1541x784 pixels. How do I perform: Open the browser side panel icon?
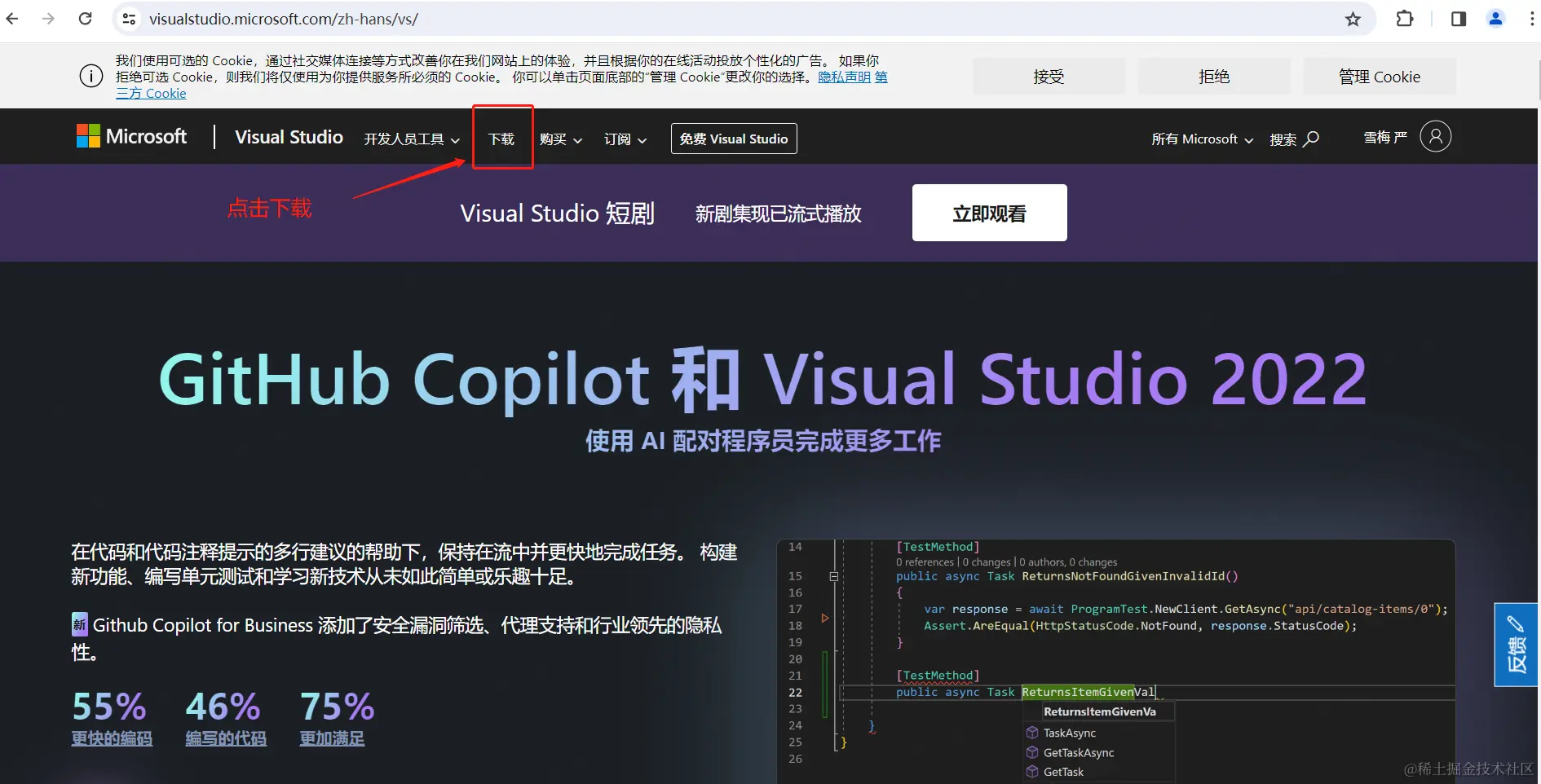point(1459,19)
